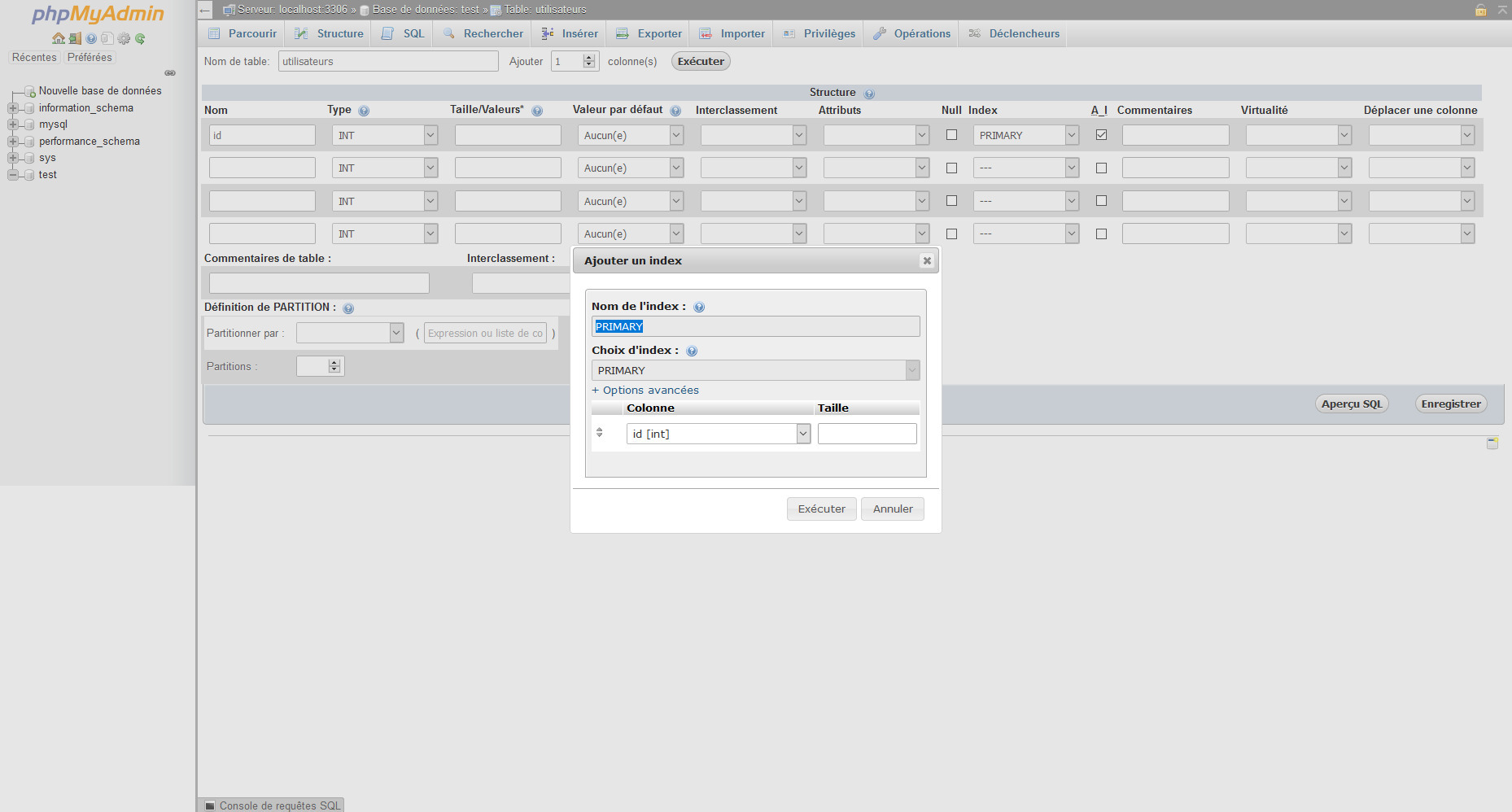Toggle Null checkbox in fourth column row
Viewport: 1512px width, 812px height.
(x=951, y=234)
